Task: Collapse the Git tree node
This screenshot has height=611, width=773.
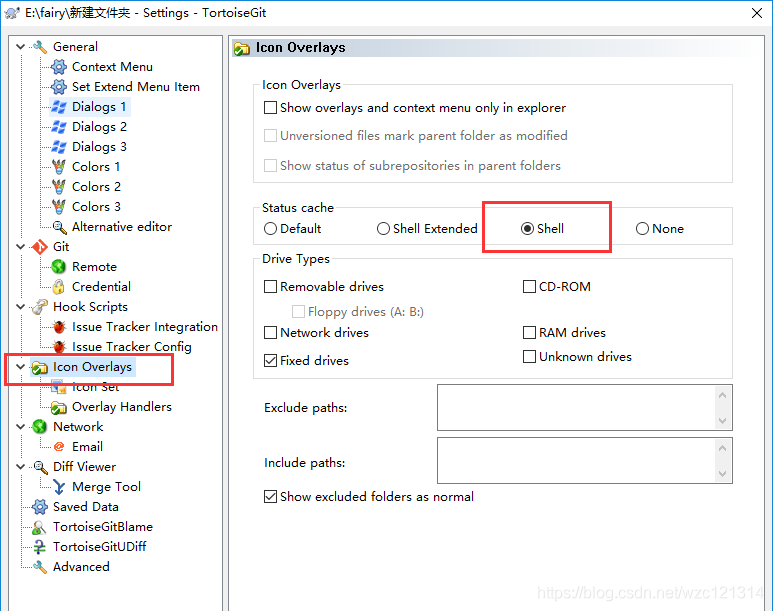Action: point(20,247)
